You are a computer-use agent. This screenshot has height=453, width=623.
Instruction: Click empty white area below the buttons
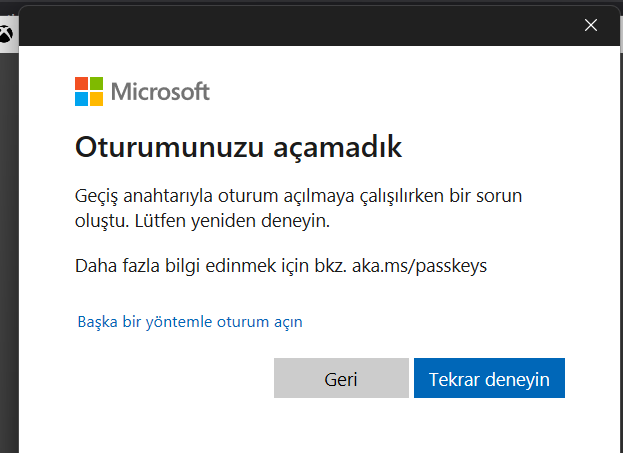319,426
